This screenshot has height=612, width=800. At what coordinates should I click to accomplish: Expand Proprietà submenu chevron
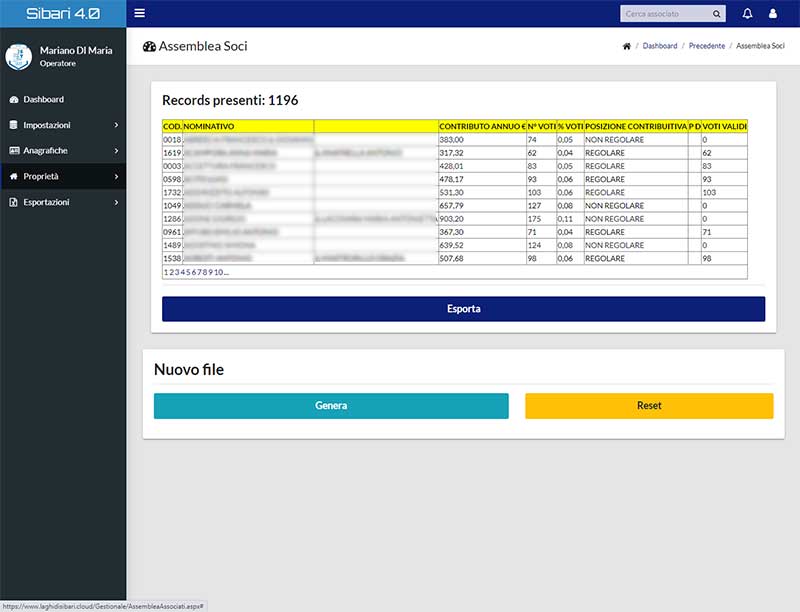click(116, 176)
